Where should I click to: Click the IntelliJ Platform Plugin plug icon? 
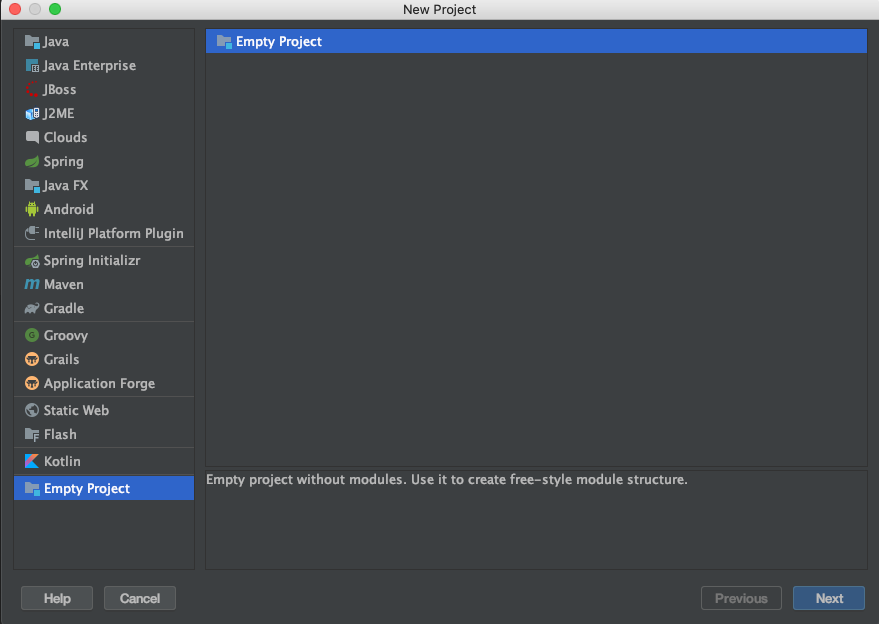click(32, 233)
